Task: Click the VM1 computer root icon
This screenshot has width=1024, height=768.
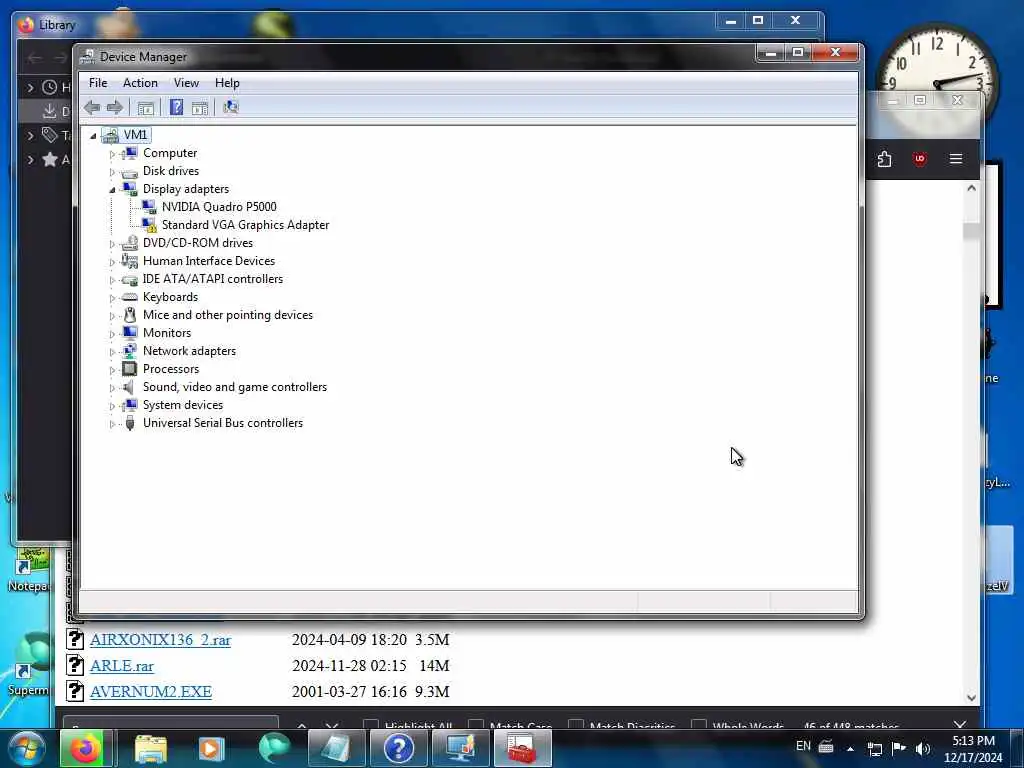Action: coord(110,135)
